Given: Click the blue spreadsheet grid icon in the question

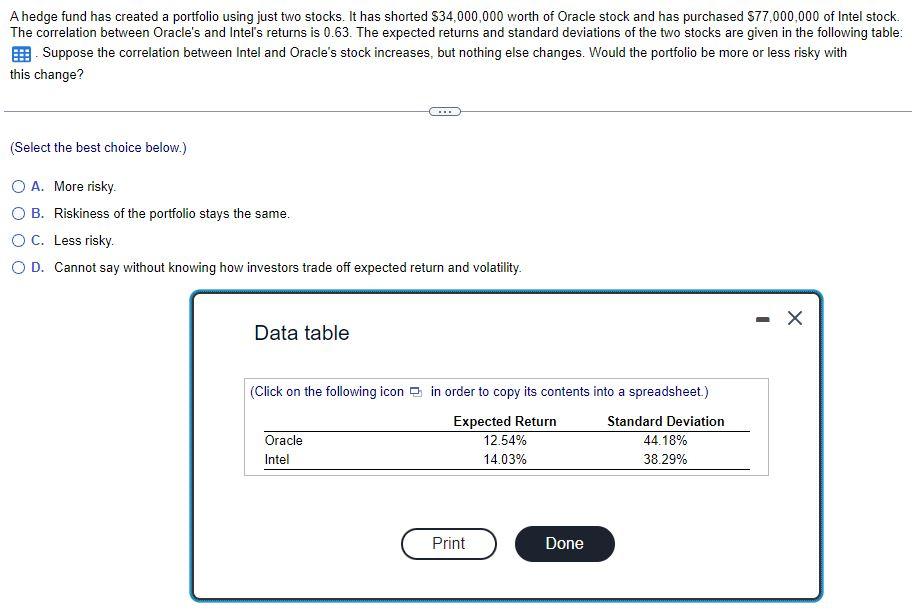Looking at the screenshot, I should tap(19, 53).
